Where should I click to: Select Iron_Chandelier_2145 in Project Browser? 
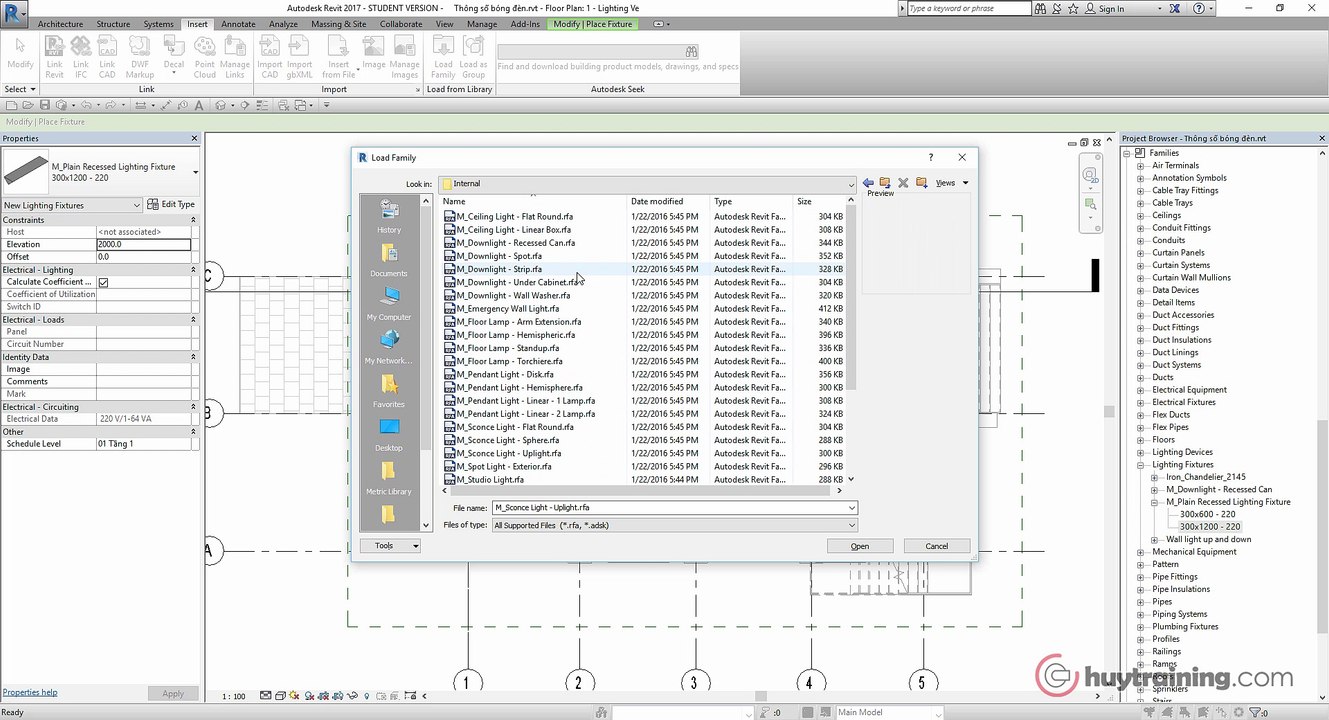click(1206, 477)
